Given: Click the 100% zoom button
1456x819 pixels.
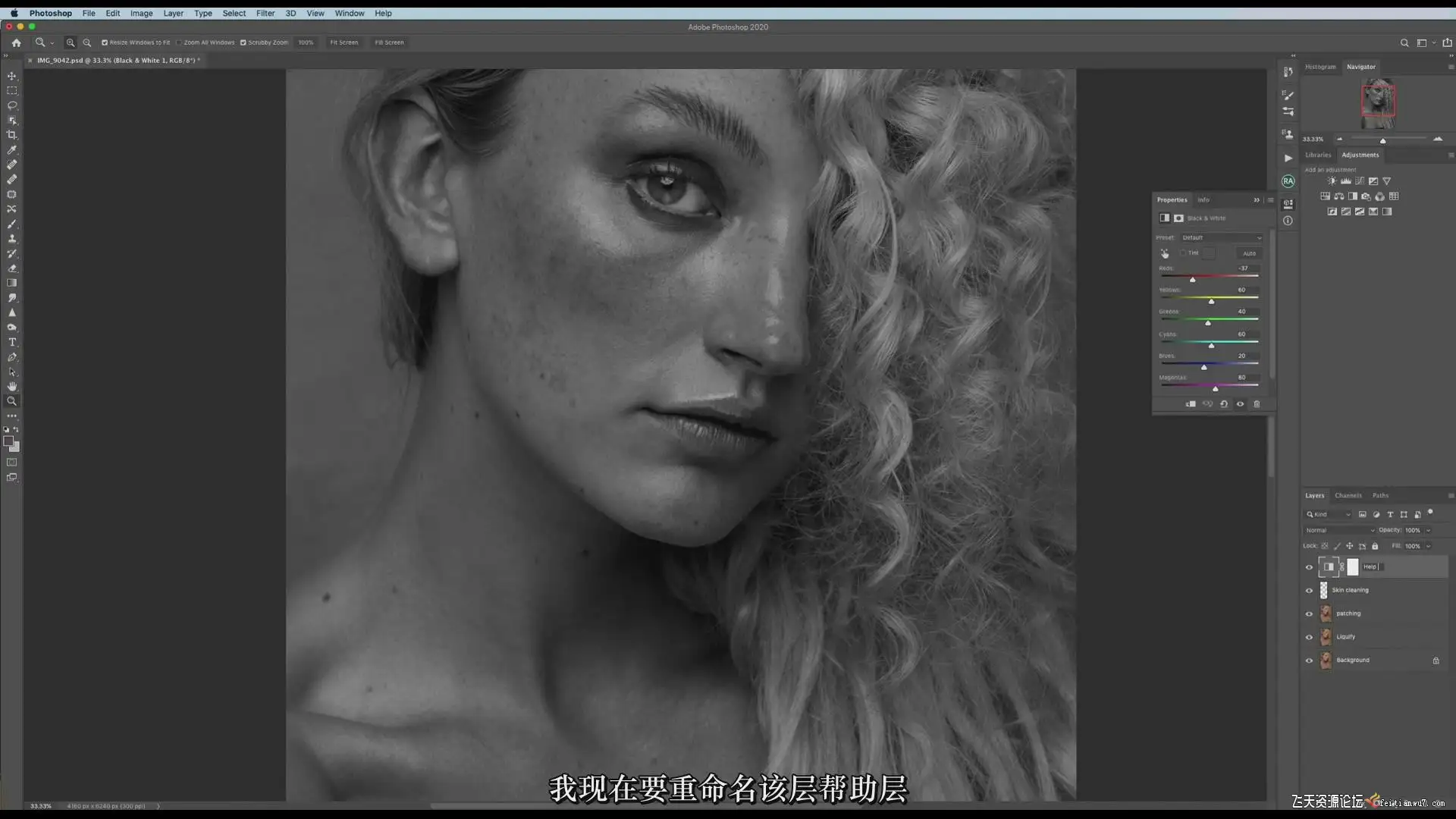Looking at the screenshot, I should tap(306, 42).
